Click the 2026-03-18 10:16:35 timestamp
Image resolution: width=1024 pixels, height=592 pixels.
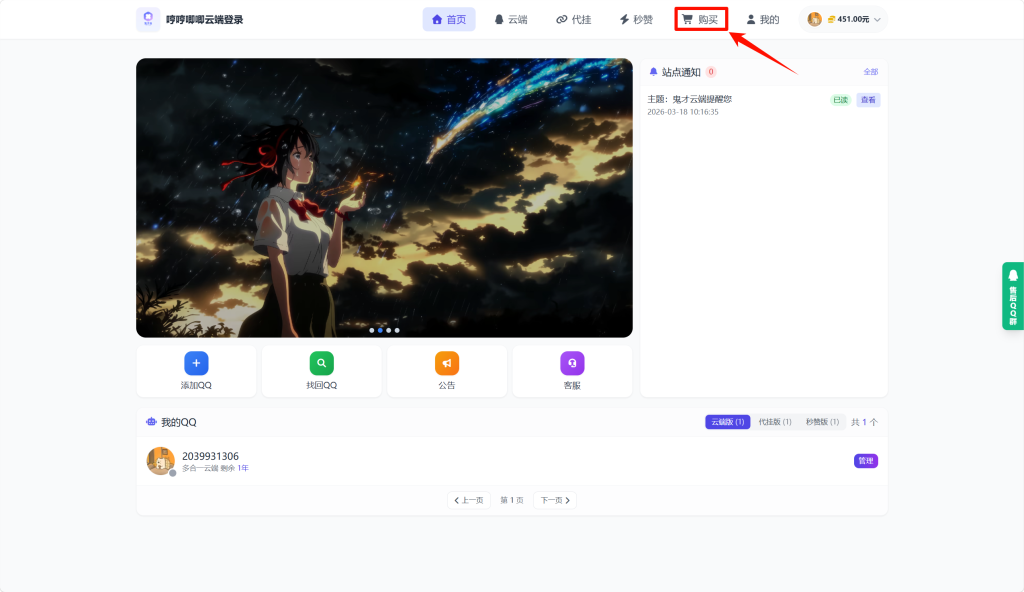click(x=682, y=112)
